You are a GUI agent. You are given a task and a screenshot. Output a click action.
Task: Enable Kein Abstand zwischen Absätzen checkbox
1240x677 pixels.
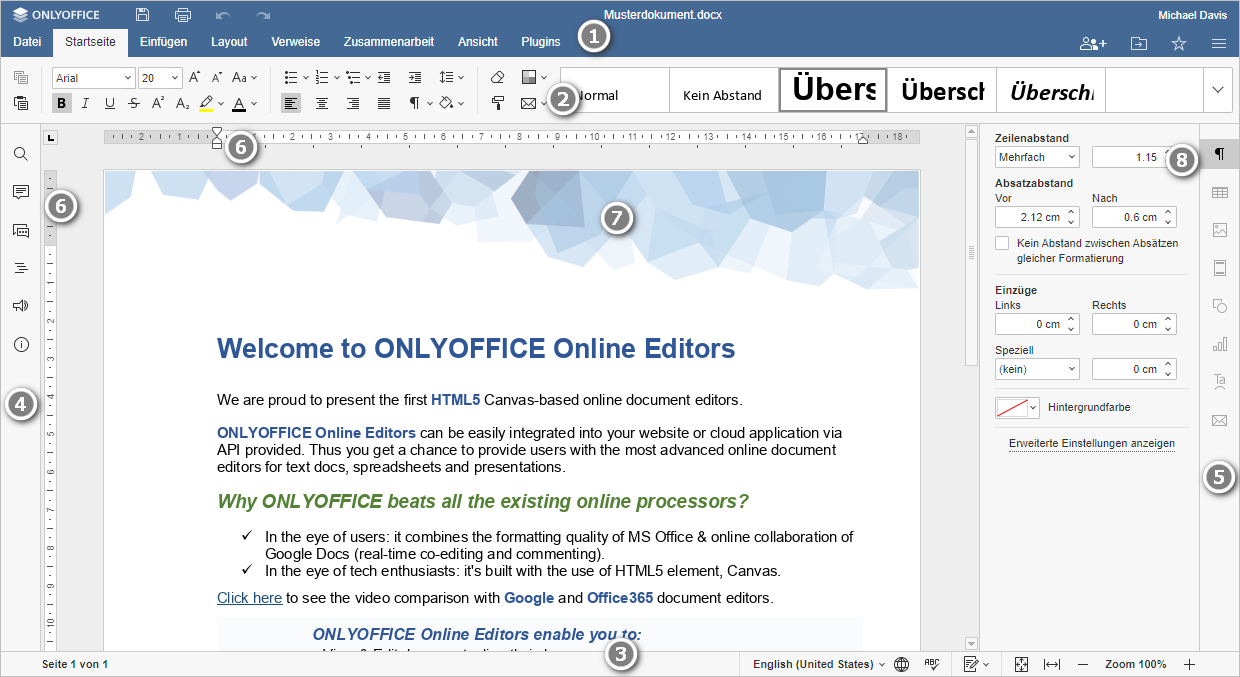(1002, 242)
